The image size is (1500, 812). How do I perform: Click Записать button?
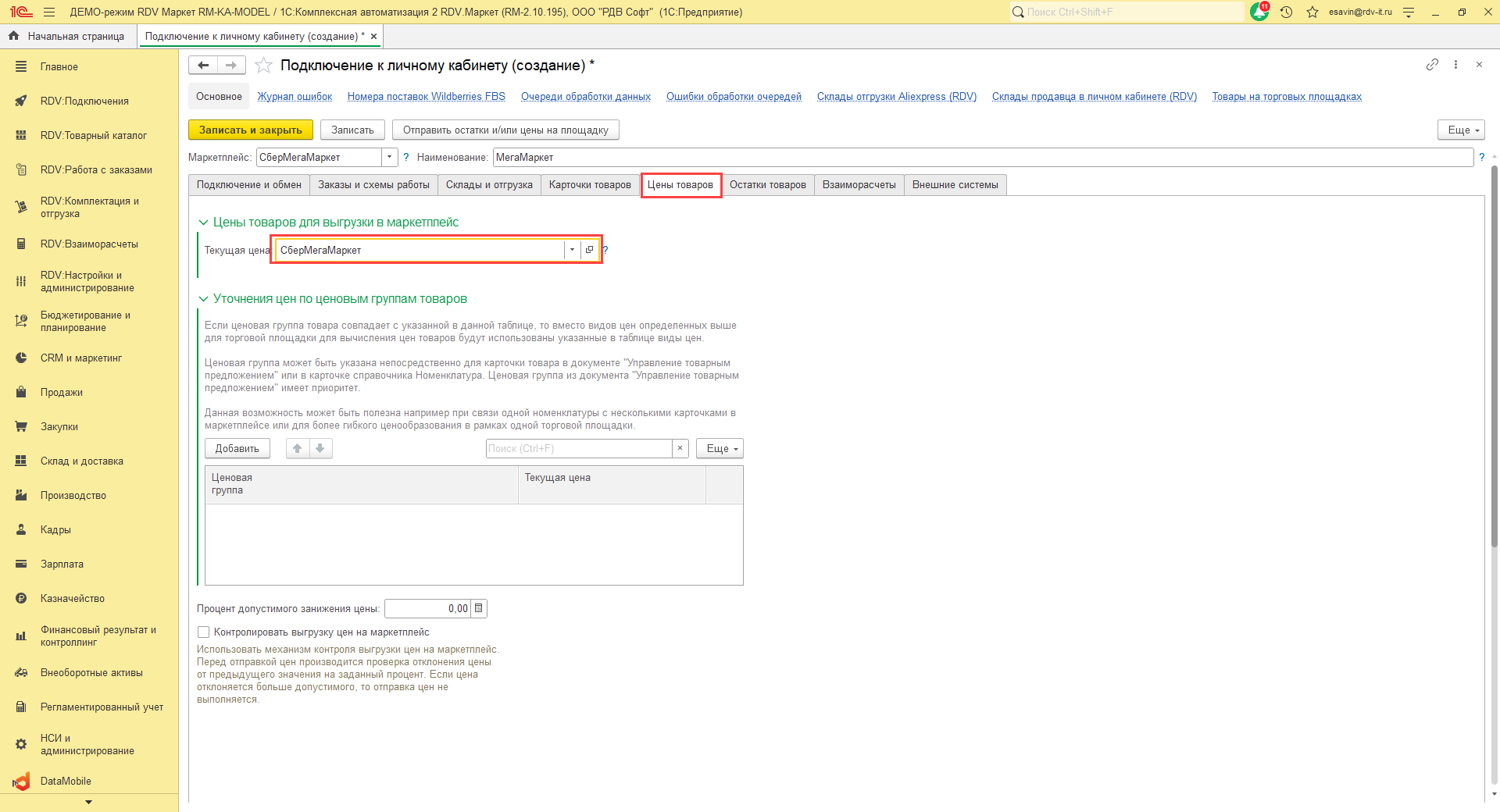pyautogui.click(x=352, y=130)
